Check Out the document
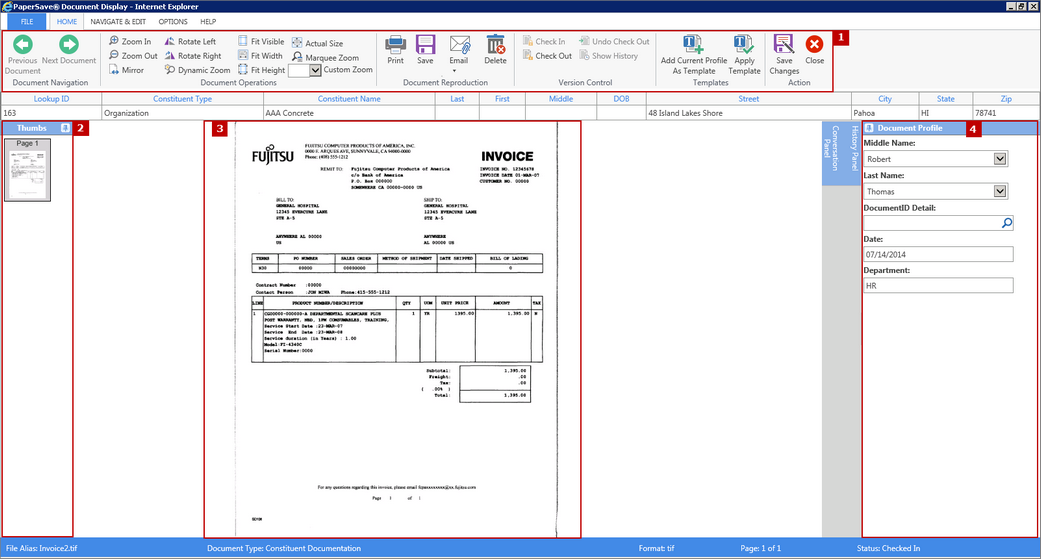This screenshot has height=559, width=1041. [x=547, y=56]
